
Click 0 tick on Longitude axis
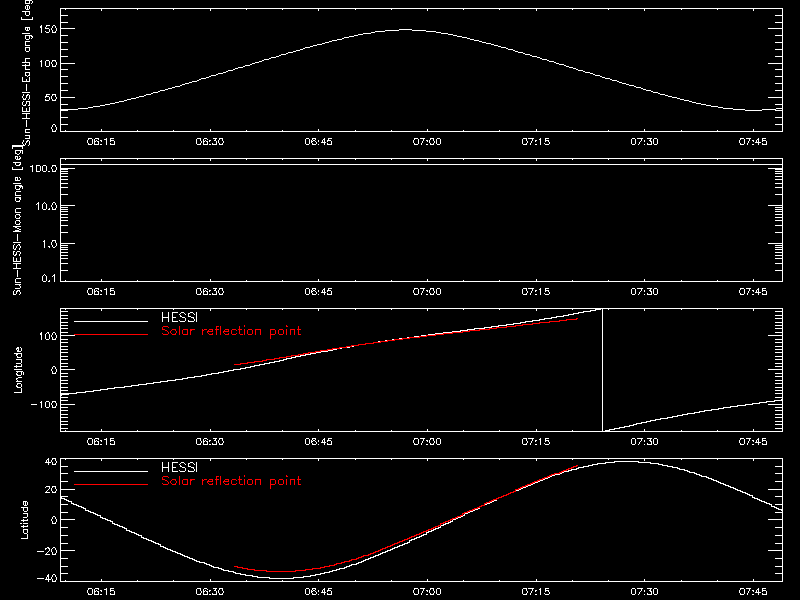click(54, 370)
